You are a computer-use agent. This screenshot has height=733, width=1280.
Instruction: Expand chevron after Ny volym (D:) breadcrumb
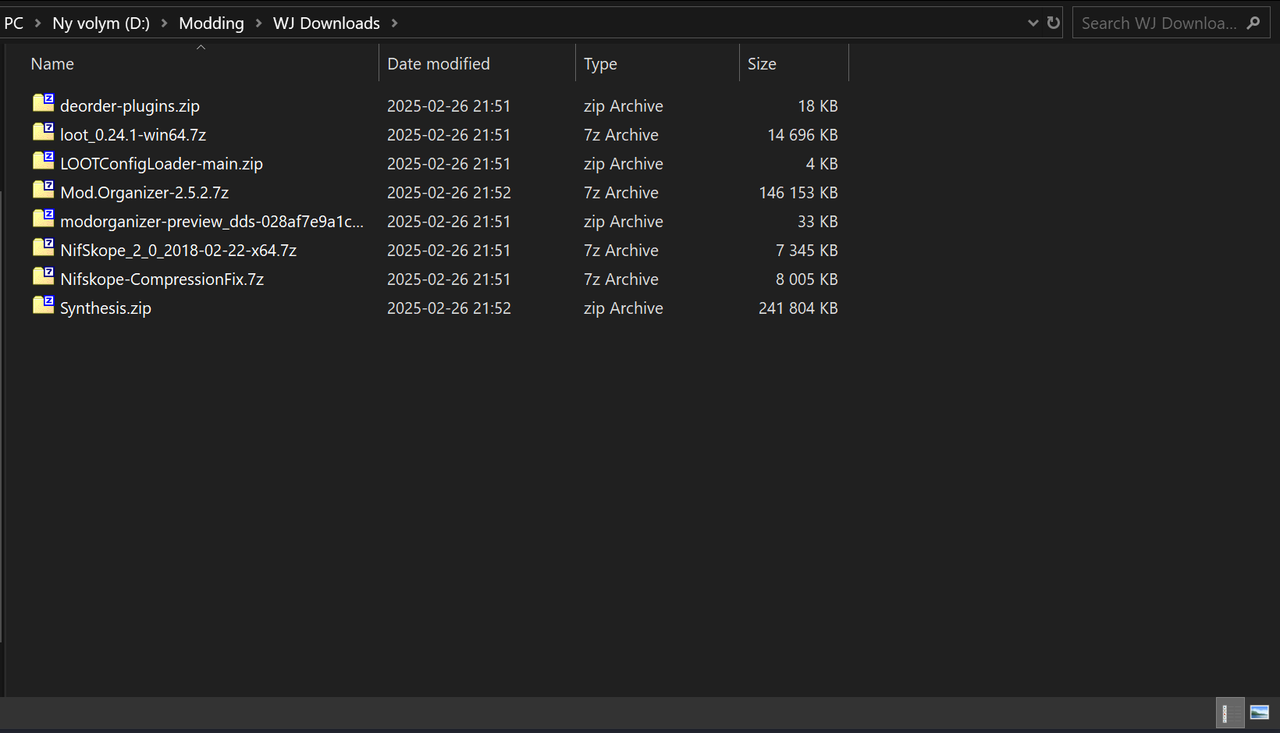point(165,23)
